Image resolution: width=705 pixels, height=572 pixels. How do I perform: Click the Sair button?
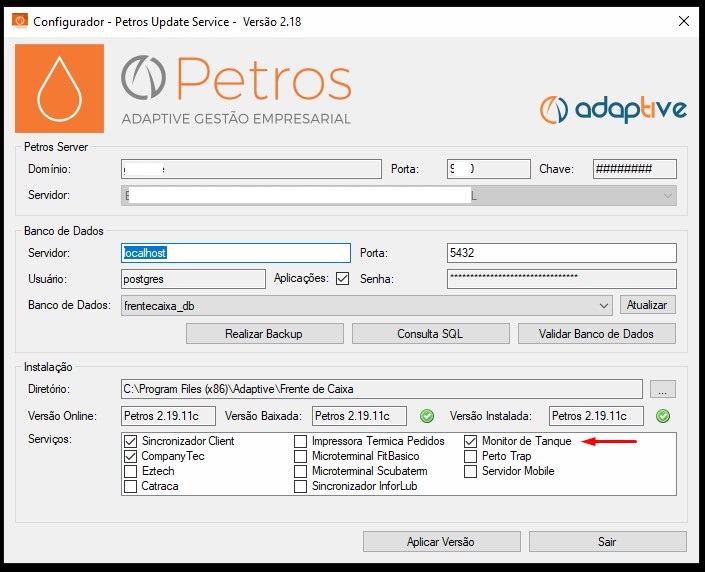[x=607, y=541]
